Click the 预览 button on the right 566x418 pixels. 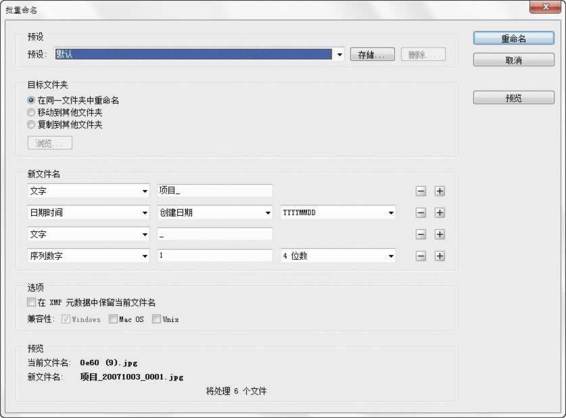coord(514,97)
